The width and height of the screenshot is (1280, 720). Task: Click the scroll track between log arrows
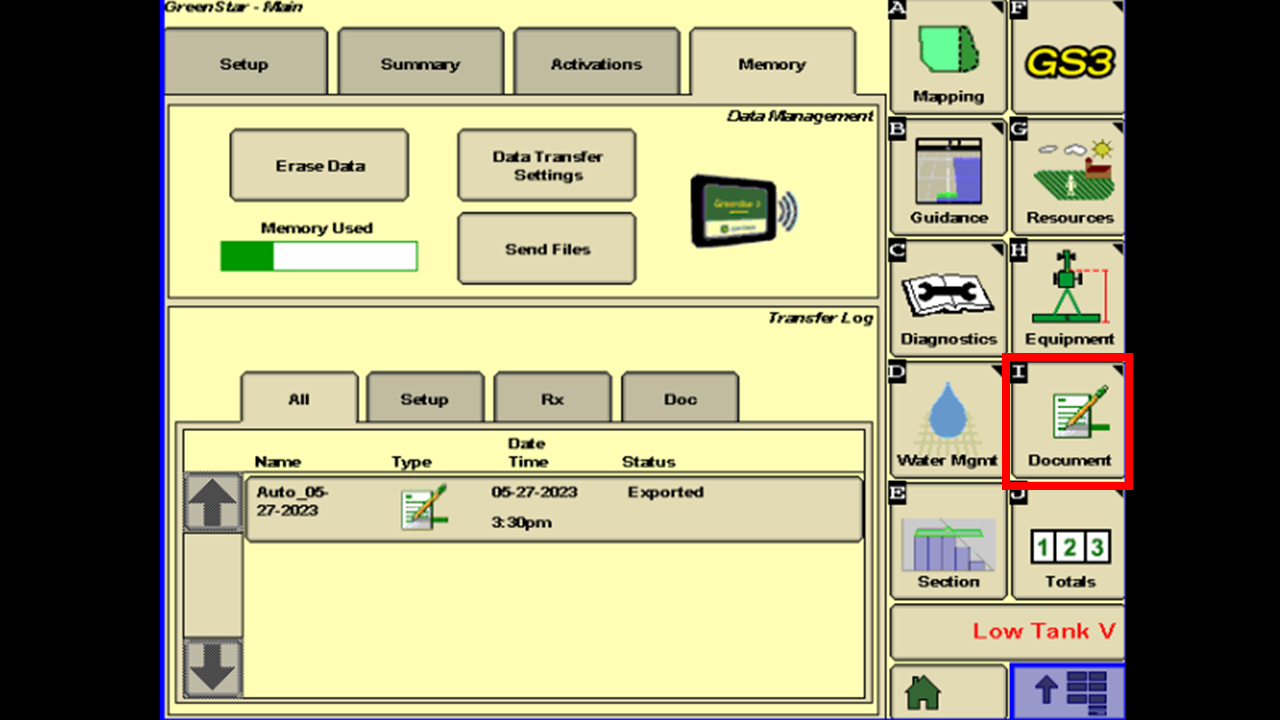coord(213,585)
